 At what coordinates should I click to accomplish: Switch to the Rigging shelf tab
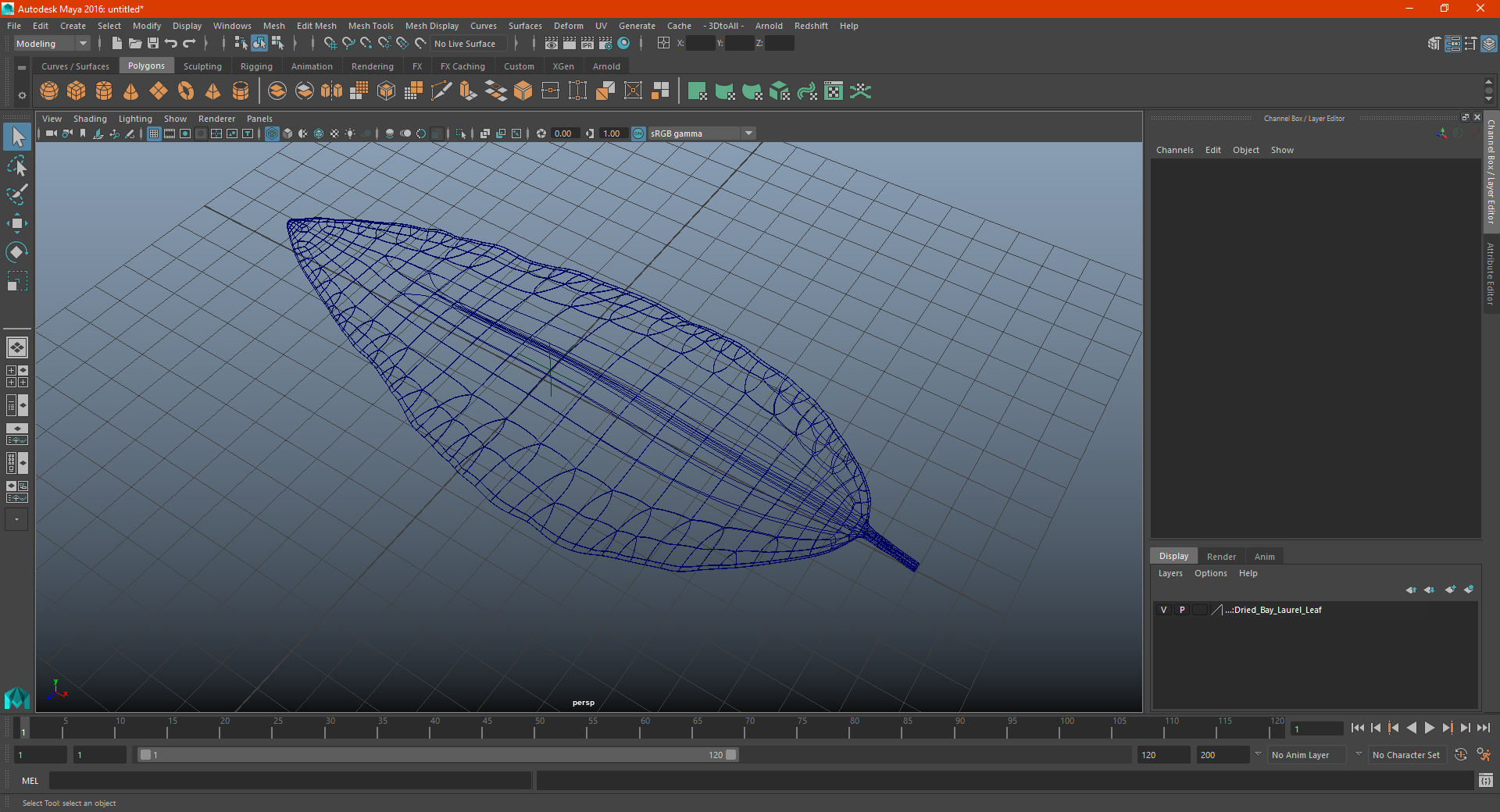pyautogui.click(x=256, y=66)
